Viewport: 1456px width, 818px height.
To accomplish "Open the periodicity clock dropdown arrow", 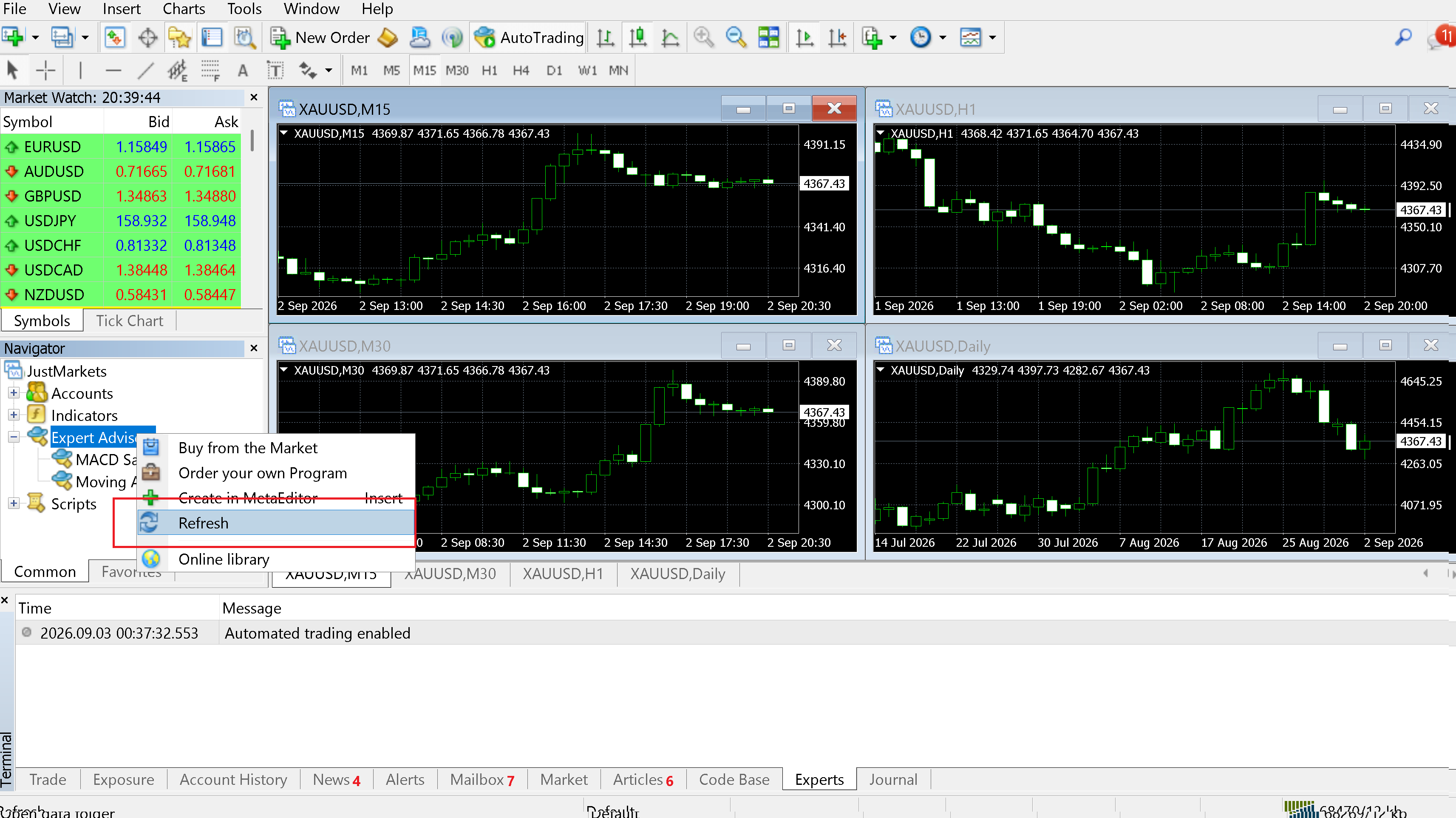I will (x=943, y=38).
